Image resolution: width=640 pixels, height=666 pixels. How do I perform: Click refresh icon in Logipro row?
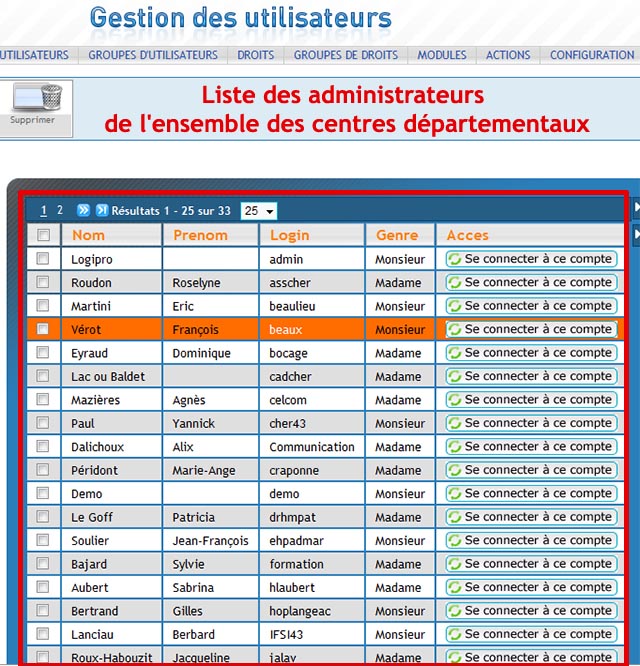[455, 259]
